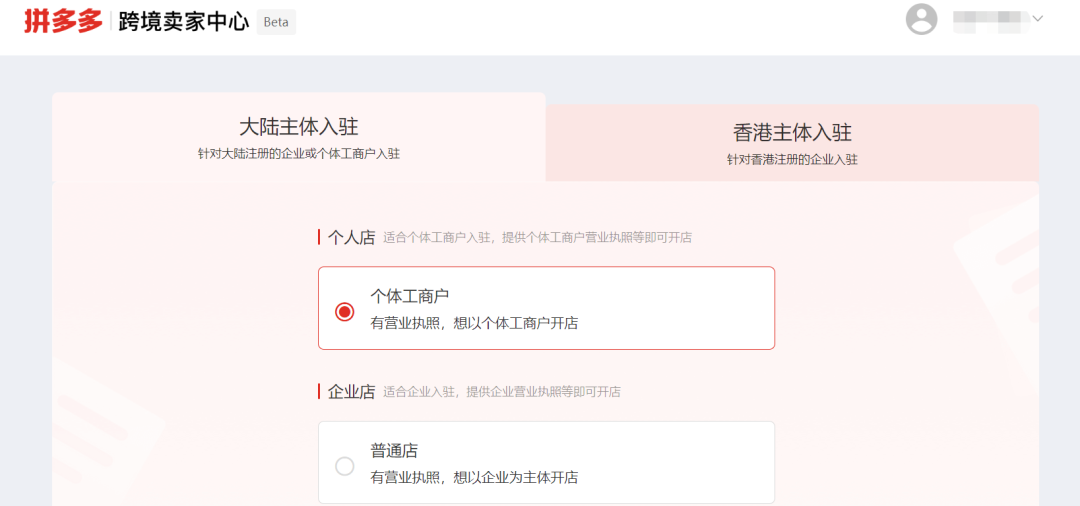This screenshot has width=1080, height=506.
Task: Click the Beta badge
Action: point(276,22)
